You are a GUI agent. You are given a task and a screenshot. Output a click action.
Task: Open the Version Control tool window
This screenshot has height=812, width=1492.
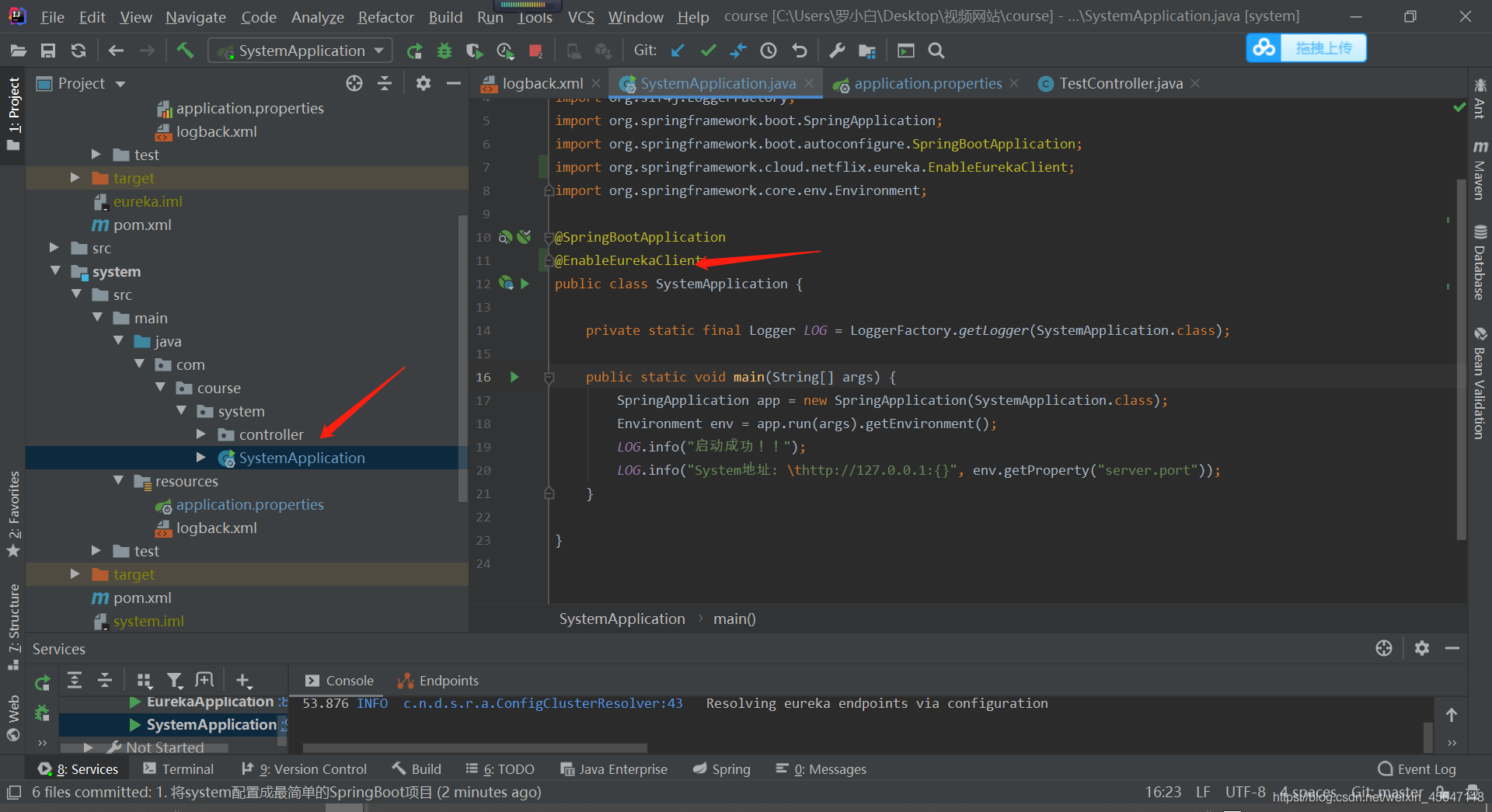304,769
